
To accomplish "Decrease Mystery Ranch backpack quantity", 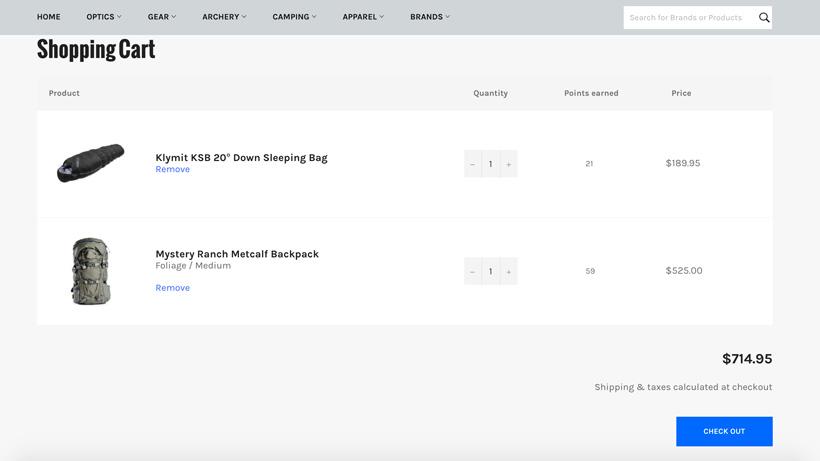I will tap(472, 271).
